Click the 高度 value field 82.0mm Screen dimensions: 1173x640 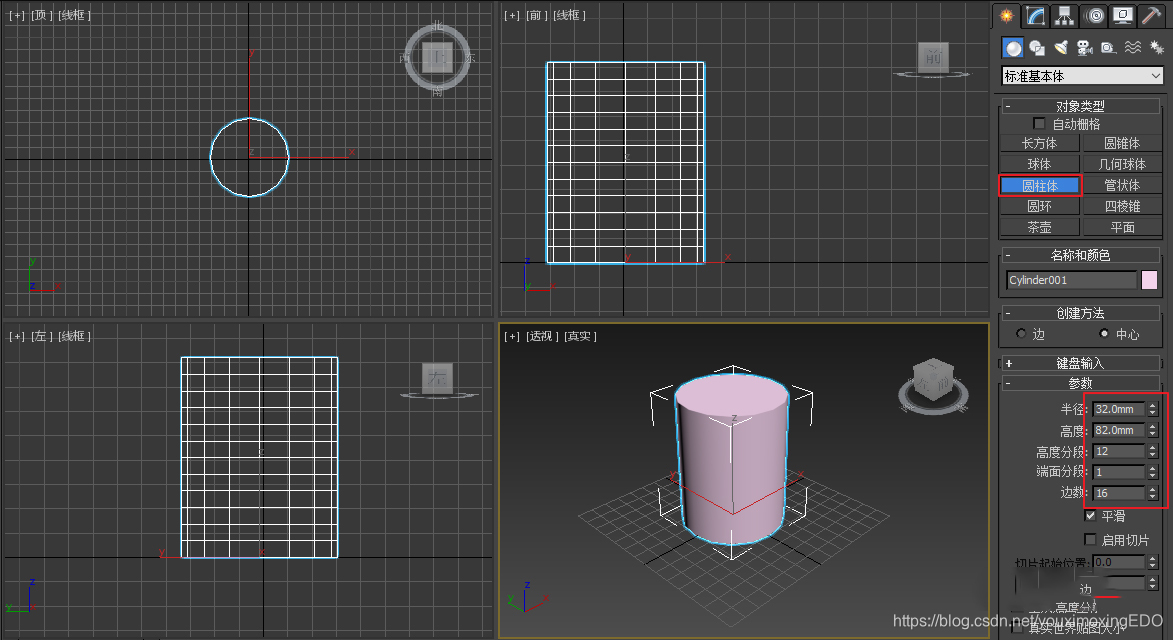pyautogui.click(x=1119, y=430)
